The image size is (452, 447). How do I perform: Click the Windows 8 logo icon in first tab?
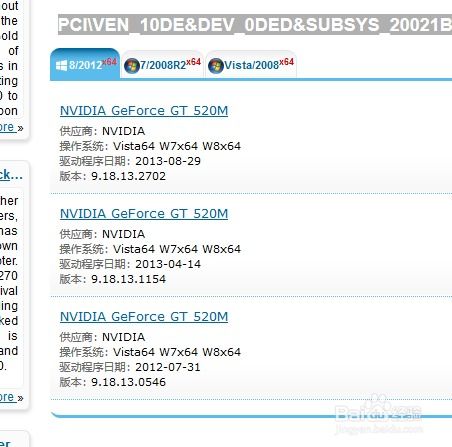coord(61,65)
